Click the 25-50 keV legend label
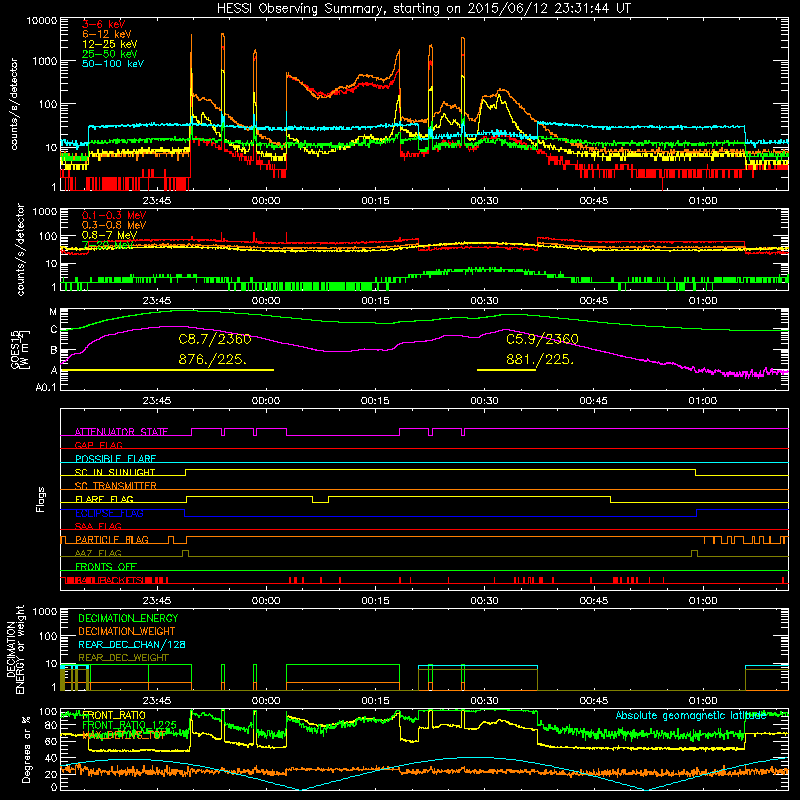Viewport: 800px width, 800px height. (x=110, y=54)
